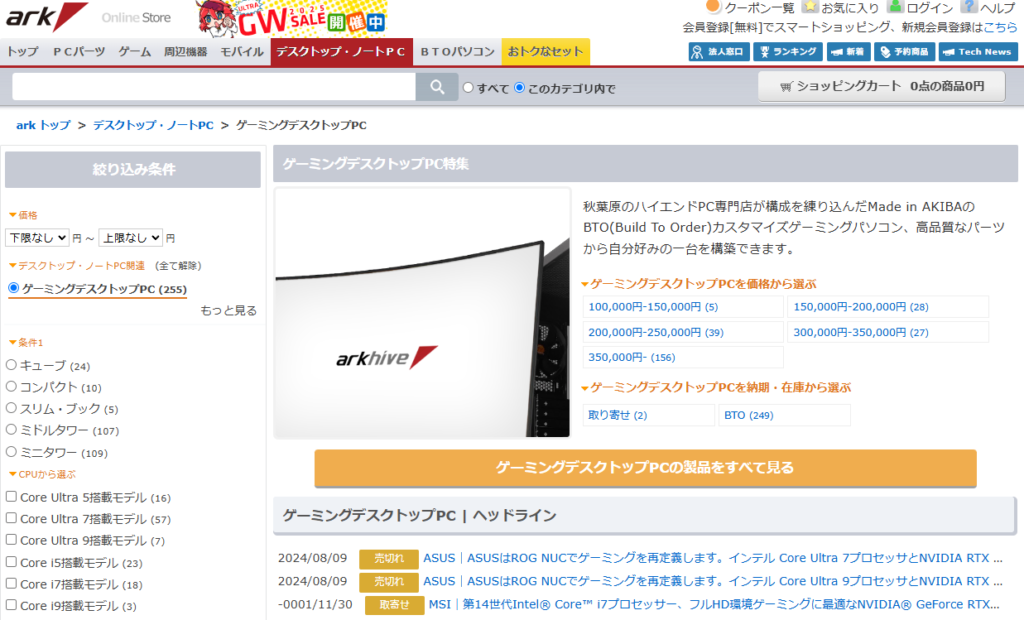This screenshot has width=1024, height=620.
Task: Open the 周辺機器 menu tab
Action: point(185,52)
